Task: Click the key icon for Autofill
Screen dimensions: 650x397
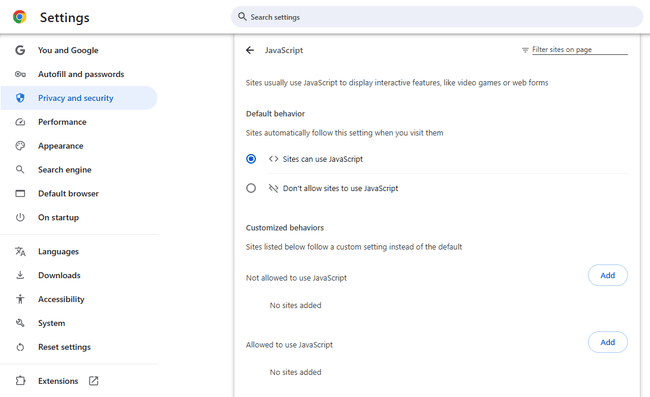Action: pyautogui.click(x=20, y=74)
